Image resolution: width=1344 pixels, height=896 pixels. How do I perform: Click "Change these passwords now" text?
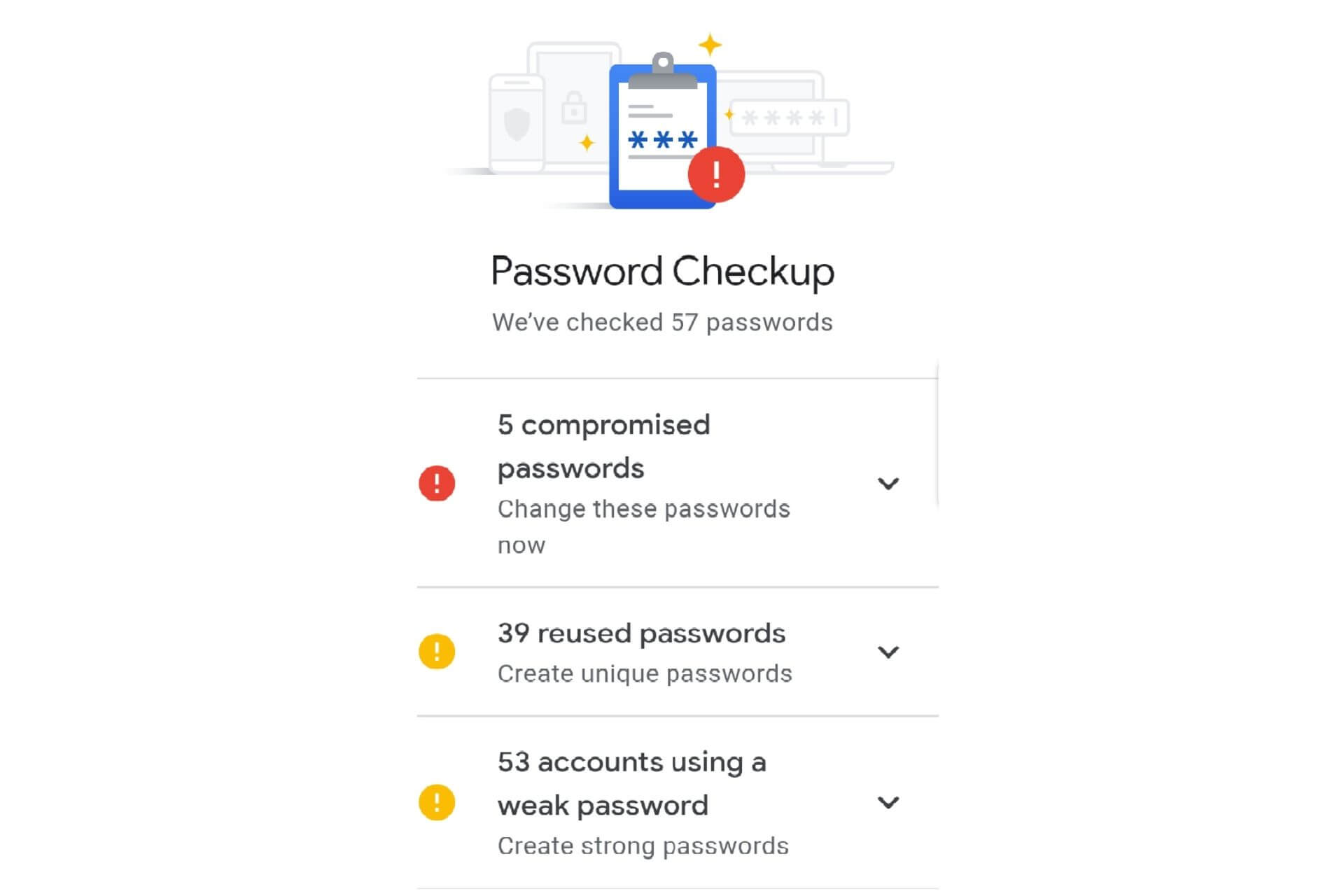coord(643,525)
